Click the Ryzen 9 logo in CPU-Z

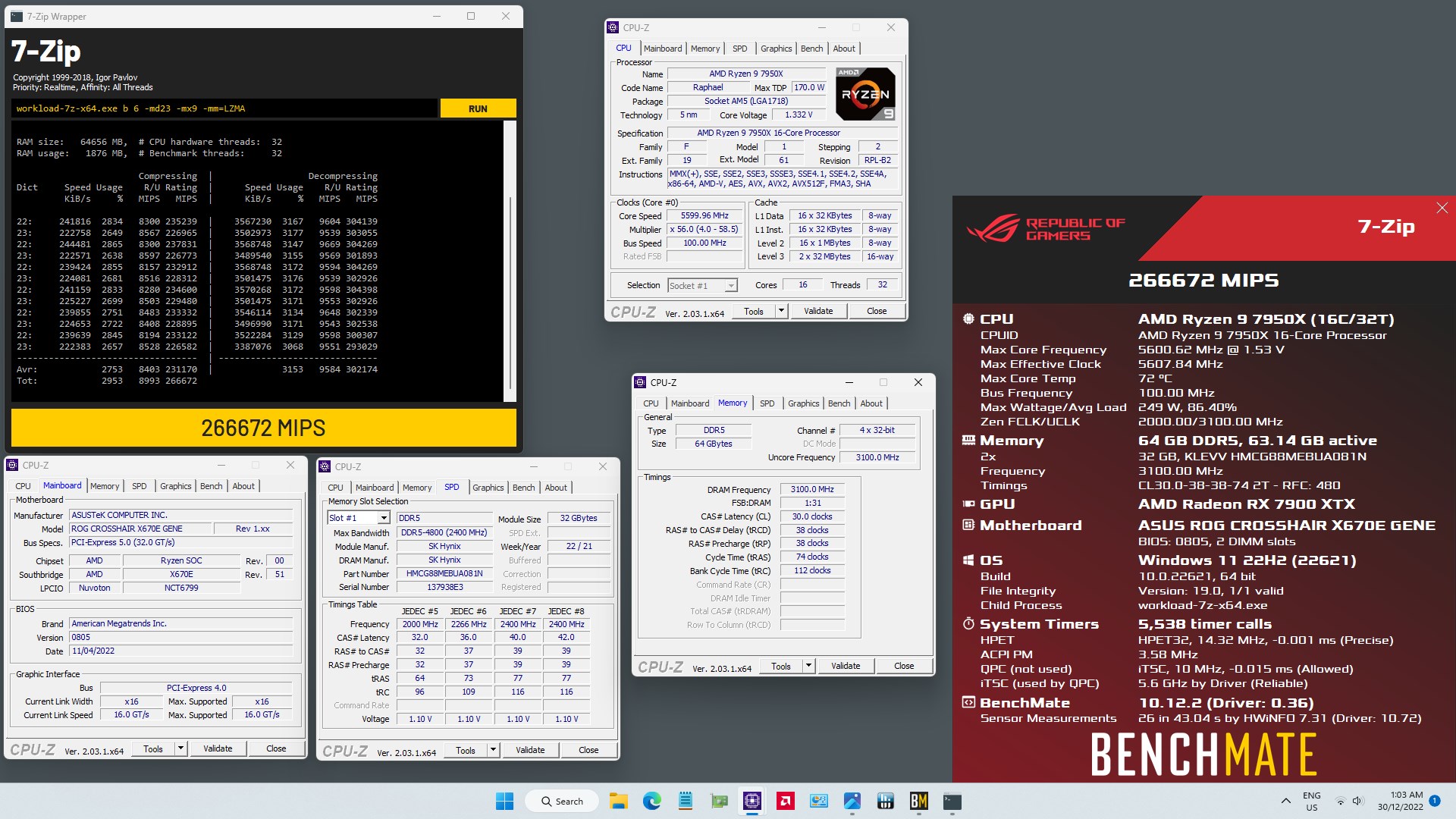[x=865, y=94]
